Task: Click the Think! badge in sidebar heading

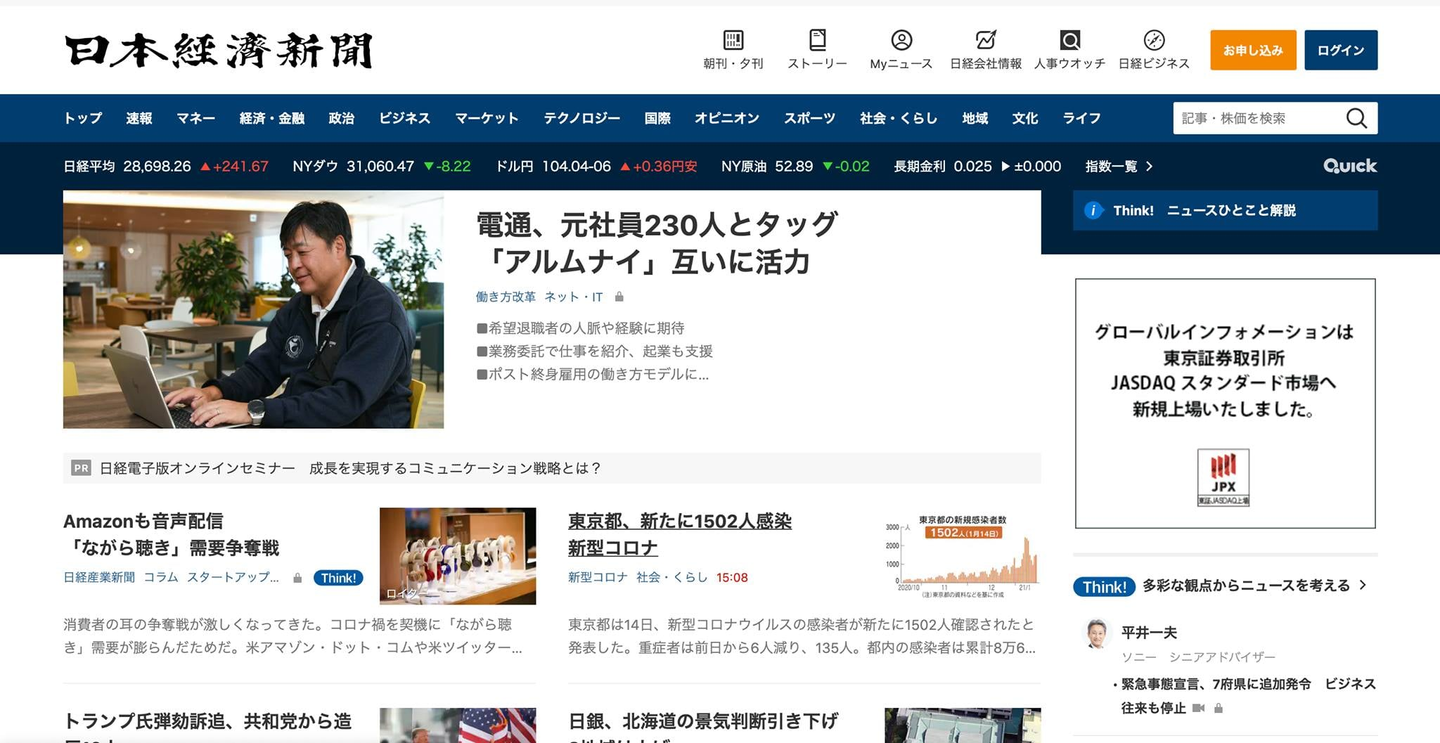Action: point(1104,587)
